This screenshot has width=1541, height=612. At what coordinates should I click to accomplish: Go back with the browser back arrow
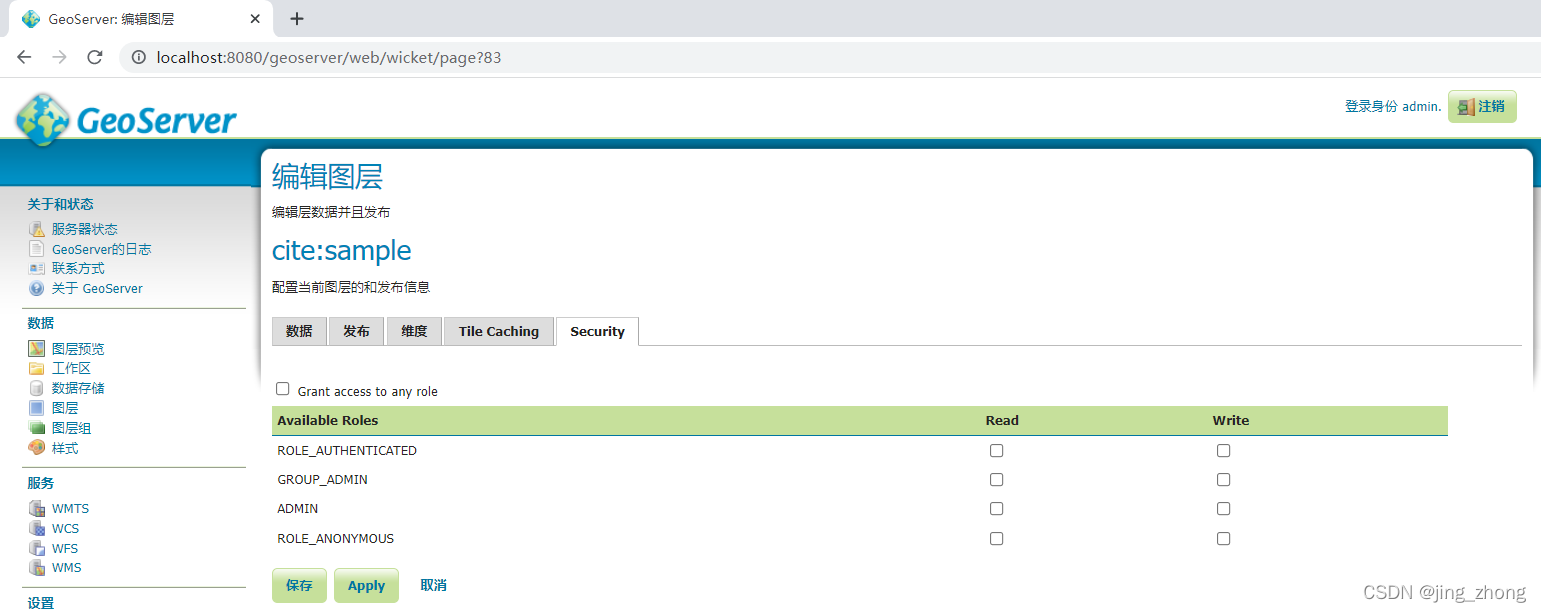click(24, 57)
